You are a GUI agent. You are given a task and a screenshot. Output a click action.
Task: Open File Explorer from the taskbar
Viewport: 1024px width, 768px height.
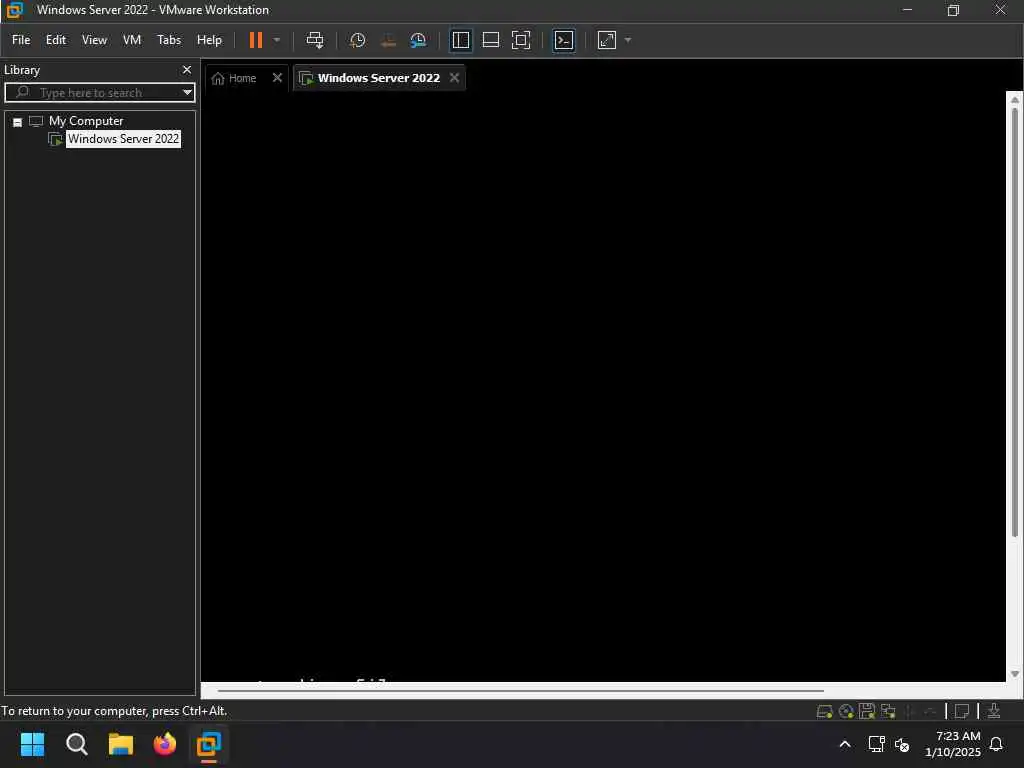tap(121, 744)
